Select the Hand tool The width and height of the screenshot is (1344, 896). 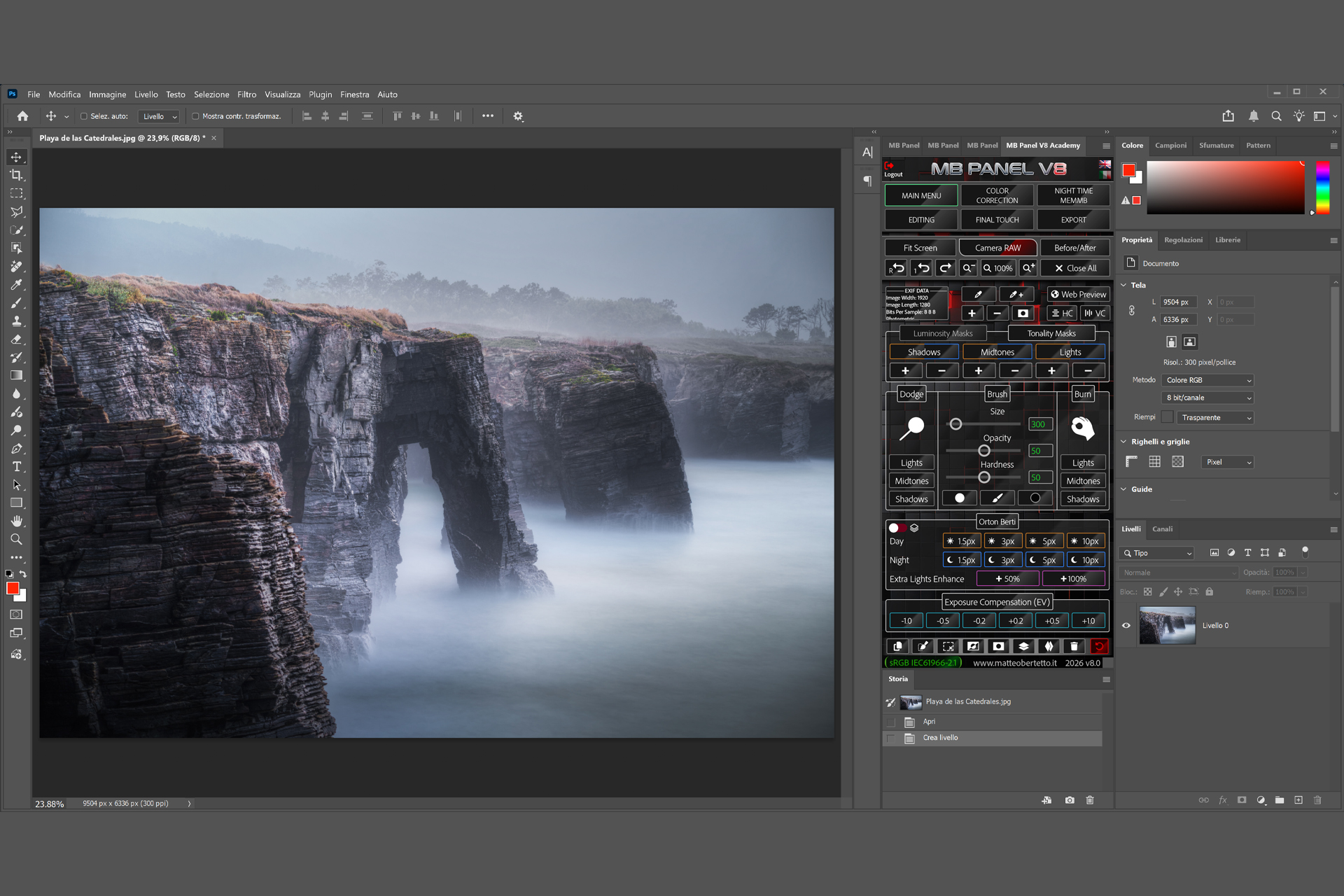pyautogui.click(x=16, y=521)
